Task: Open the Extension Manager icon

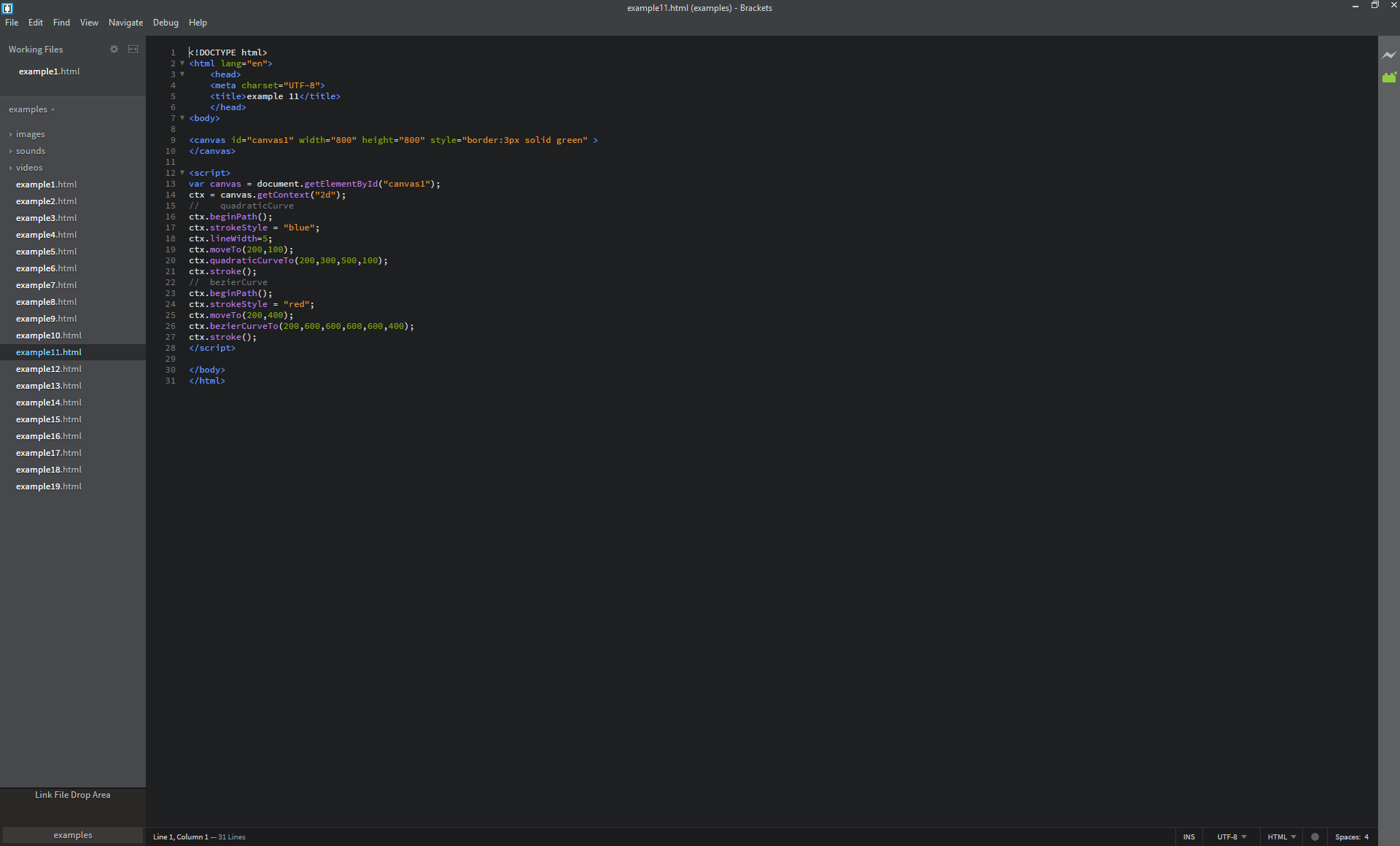Action: point(1390,77)
